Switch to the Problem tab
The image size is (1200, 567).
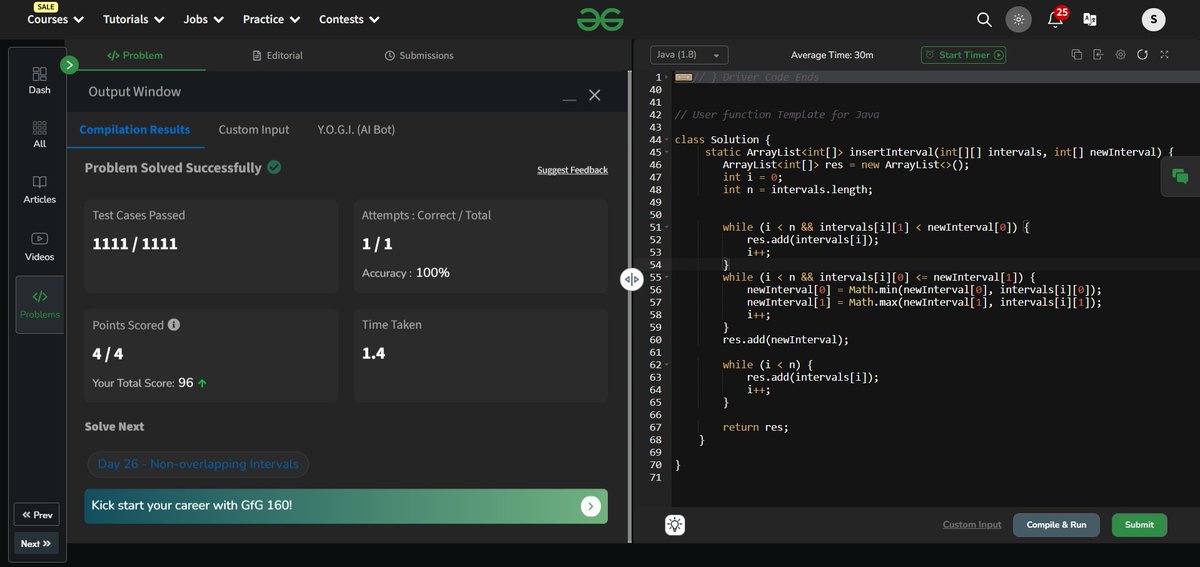(x=135, y=55)
